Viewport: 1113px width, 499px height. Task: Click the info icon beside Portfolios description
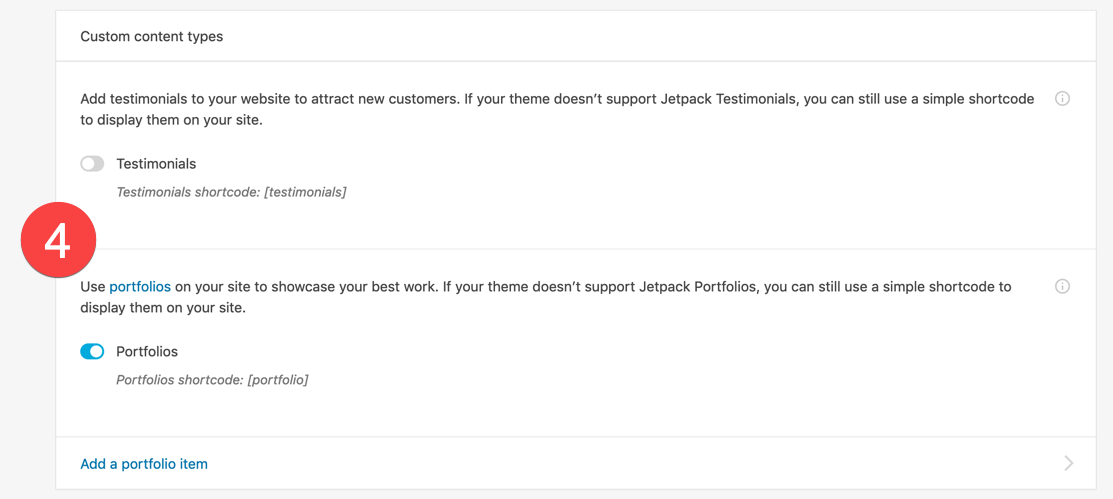pyautogui.click(x=1063, y=287)
